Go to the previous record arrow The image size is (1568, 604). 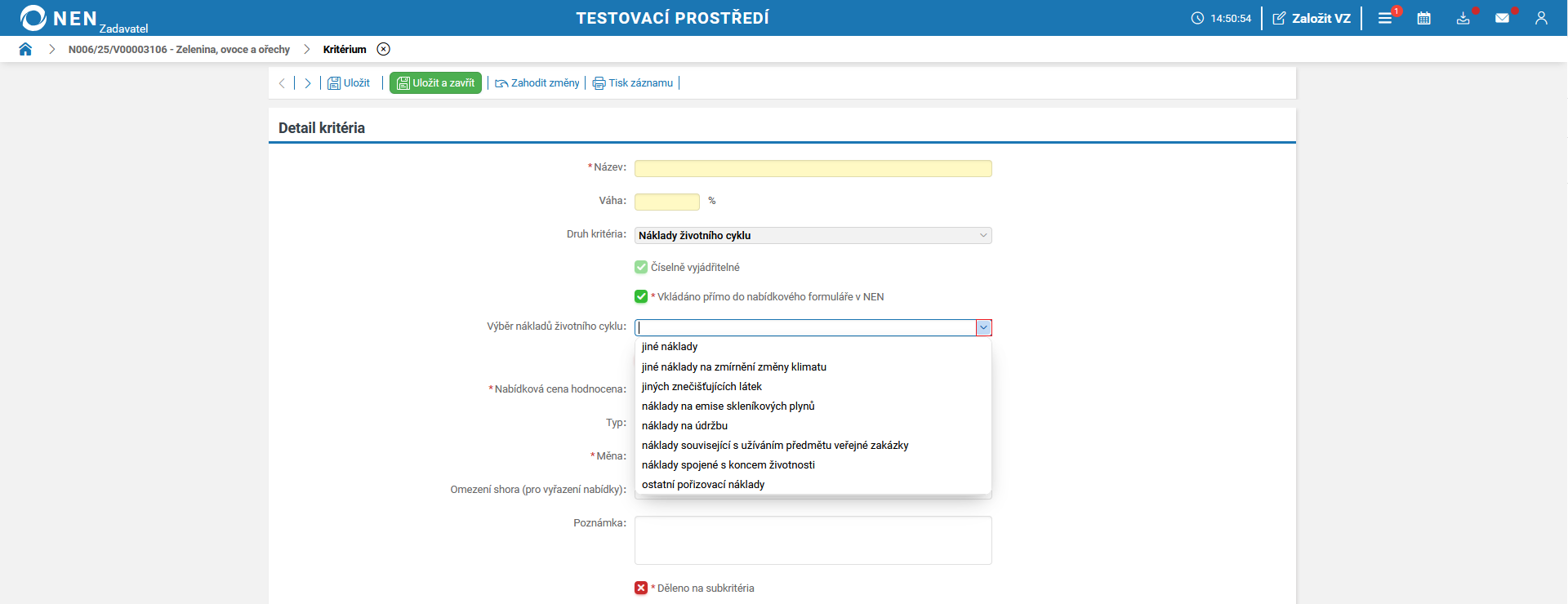(282, 83)
